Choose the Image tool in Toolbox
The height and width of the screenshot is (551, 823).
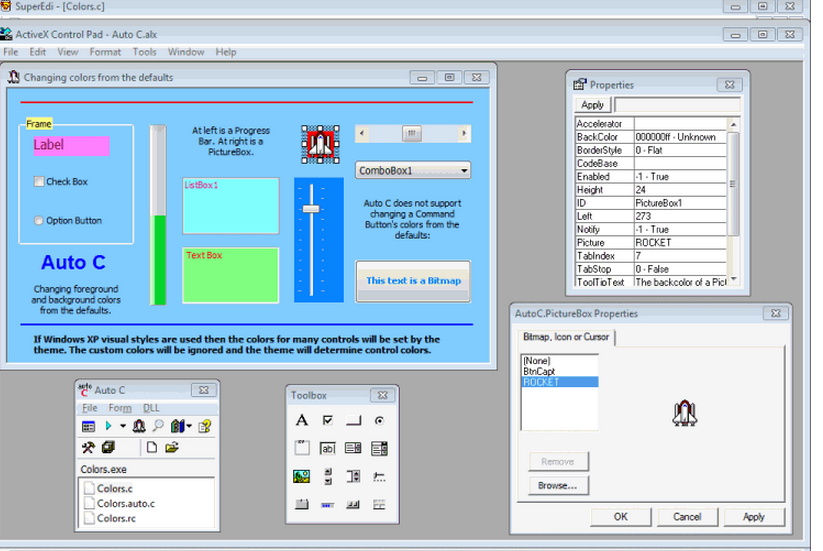[302, 477]
